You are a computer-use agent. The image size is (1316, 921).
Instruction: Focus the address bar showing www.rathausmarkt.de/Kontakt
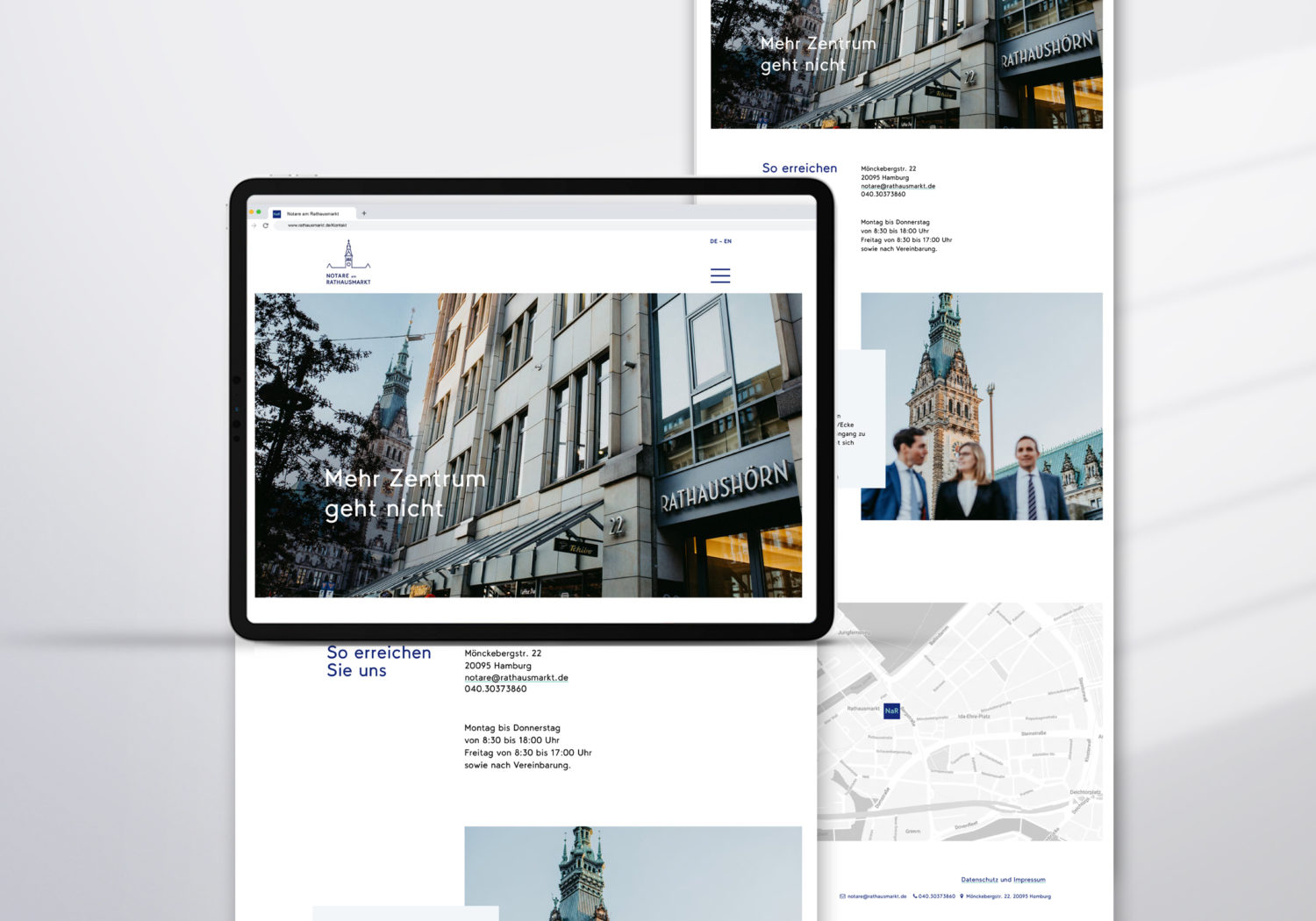click(544, 225)
